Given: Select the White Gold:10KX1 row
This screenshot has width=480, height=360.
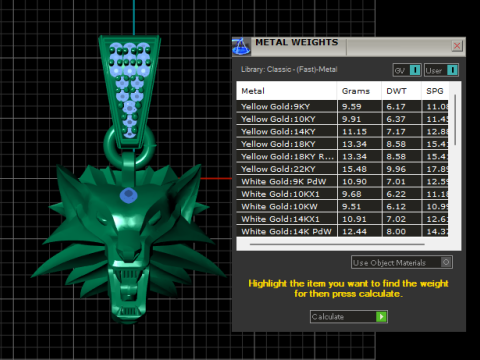Looking at the screenshot, I should 342,194.
